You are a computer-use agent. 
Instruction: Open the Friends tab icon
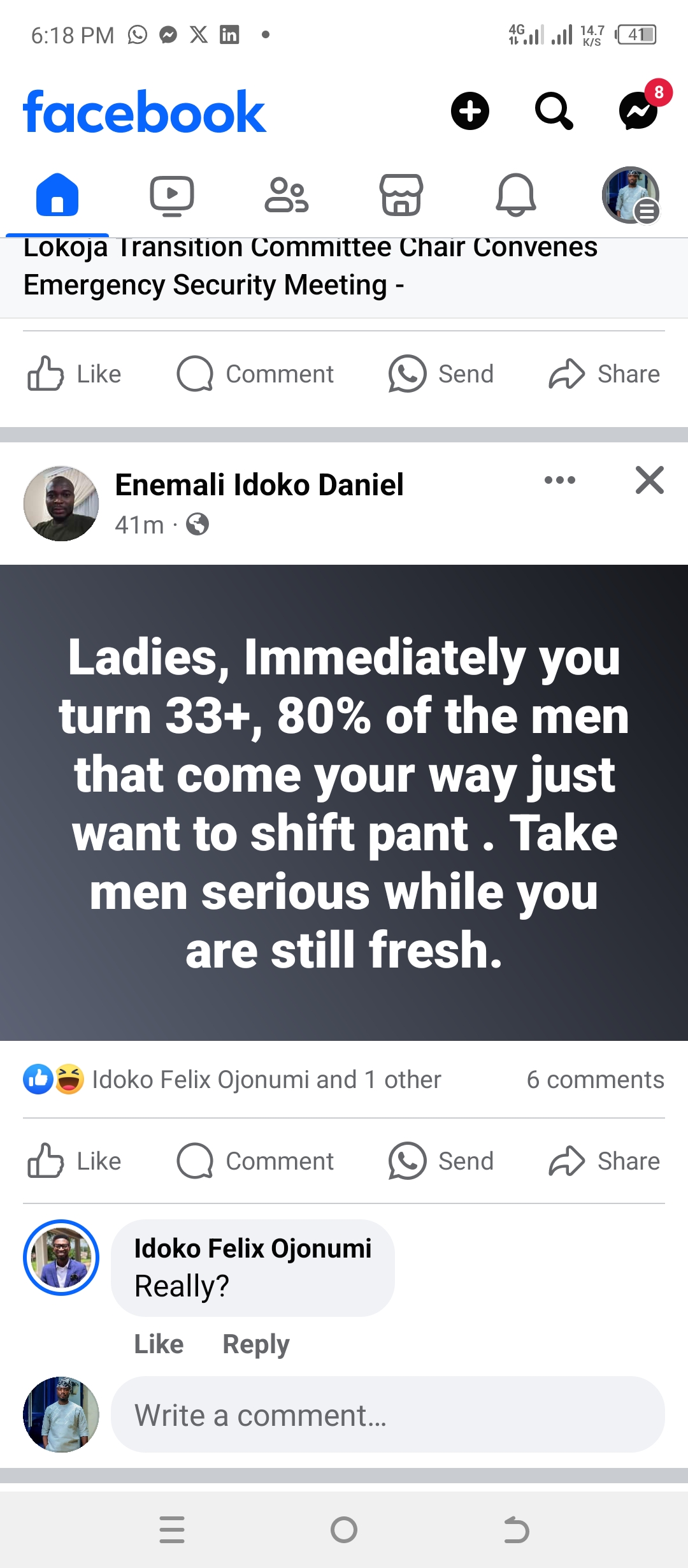tap(287, 195)
